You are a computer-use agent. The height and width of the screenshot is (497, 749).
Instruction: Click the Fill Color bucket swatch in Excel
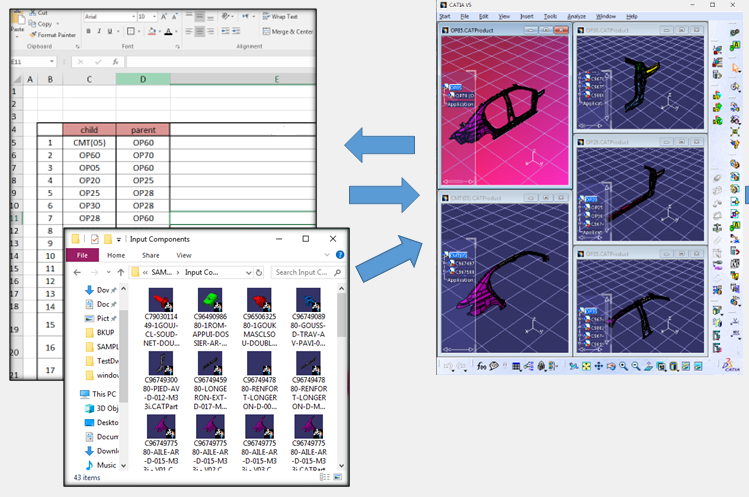pyautogui.click(x=152, y=32)
